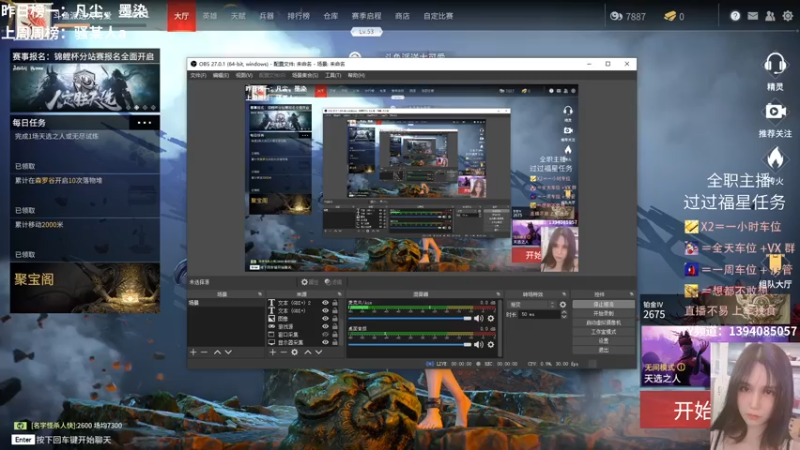Switch to the game 大厅 tab
This screenshot has width=800, height=450.
[182, 16]
